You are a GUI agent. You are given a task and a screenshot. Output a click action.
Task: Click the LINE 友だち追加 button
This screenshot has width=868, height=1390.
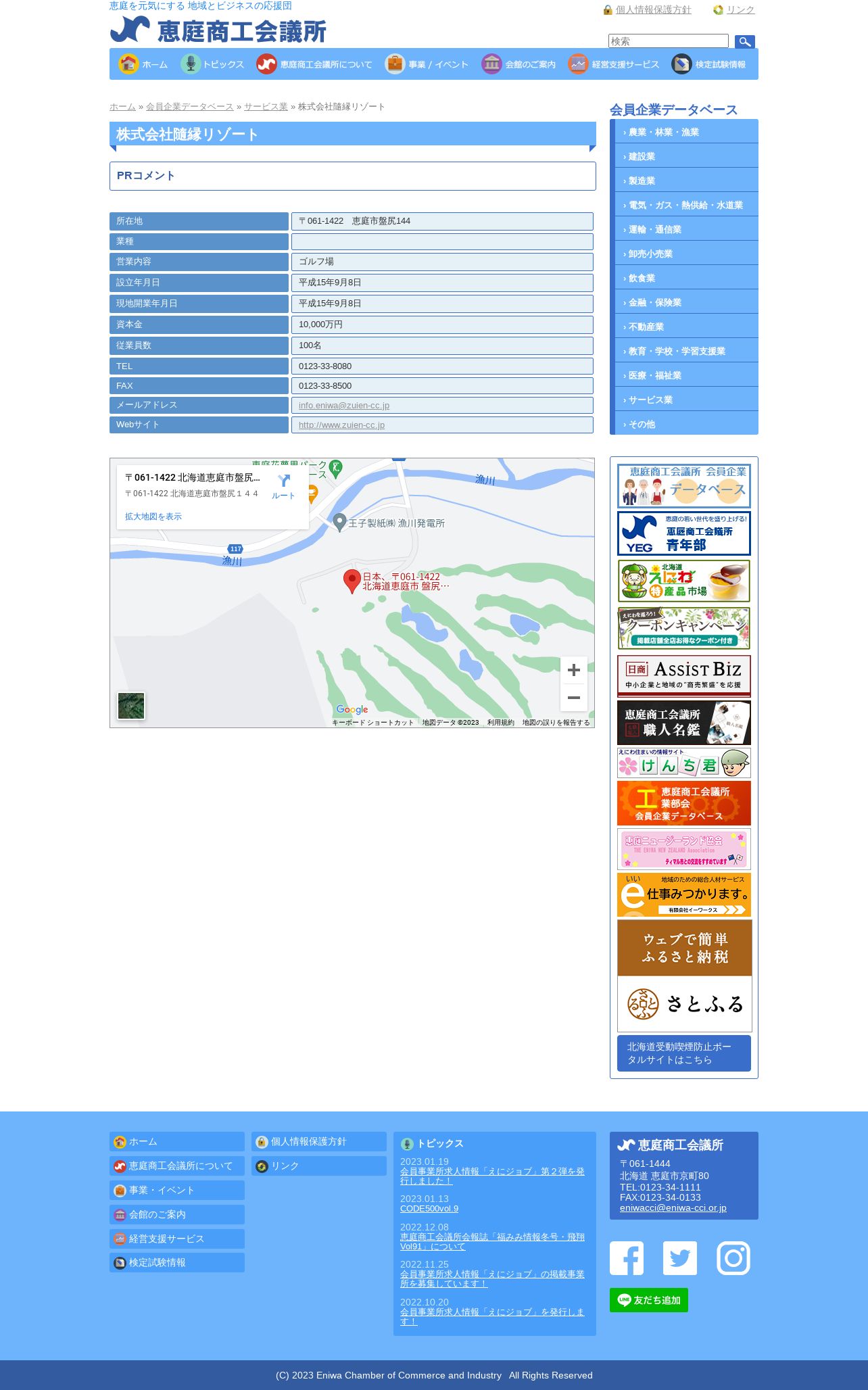(x=649, y=1300)
